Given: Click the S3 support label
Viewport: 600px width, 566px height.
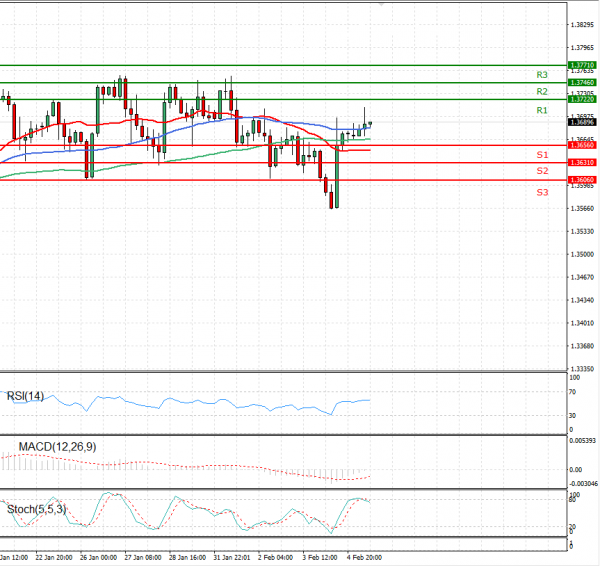Looking at the screenshot, I should coord(542,192).
